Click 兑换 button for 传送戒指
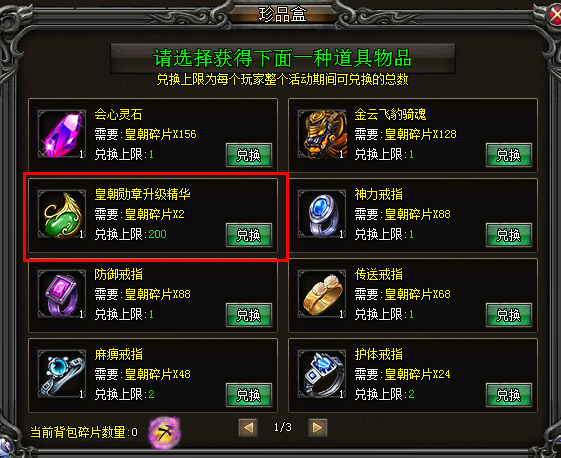The width and height of the screenshot is (561, 458). point(508,315)
